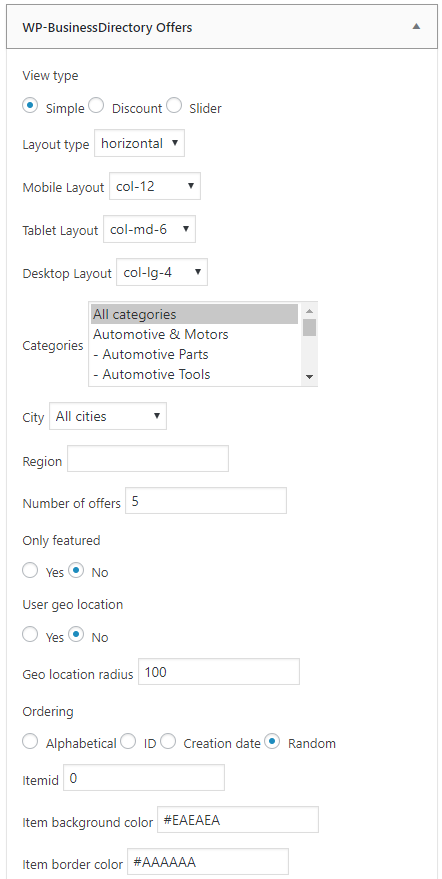Collapse the WP-BusinessDirectory Offers widget panel
Screen dimensions: 442x879
416,26
